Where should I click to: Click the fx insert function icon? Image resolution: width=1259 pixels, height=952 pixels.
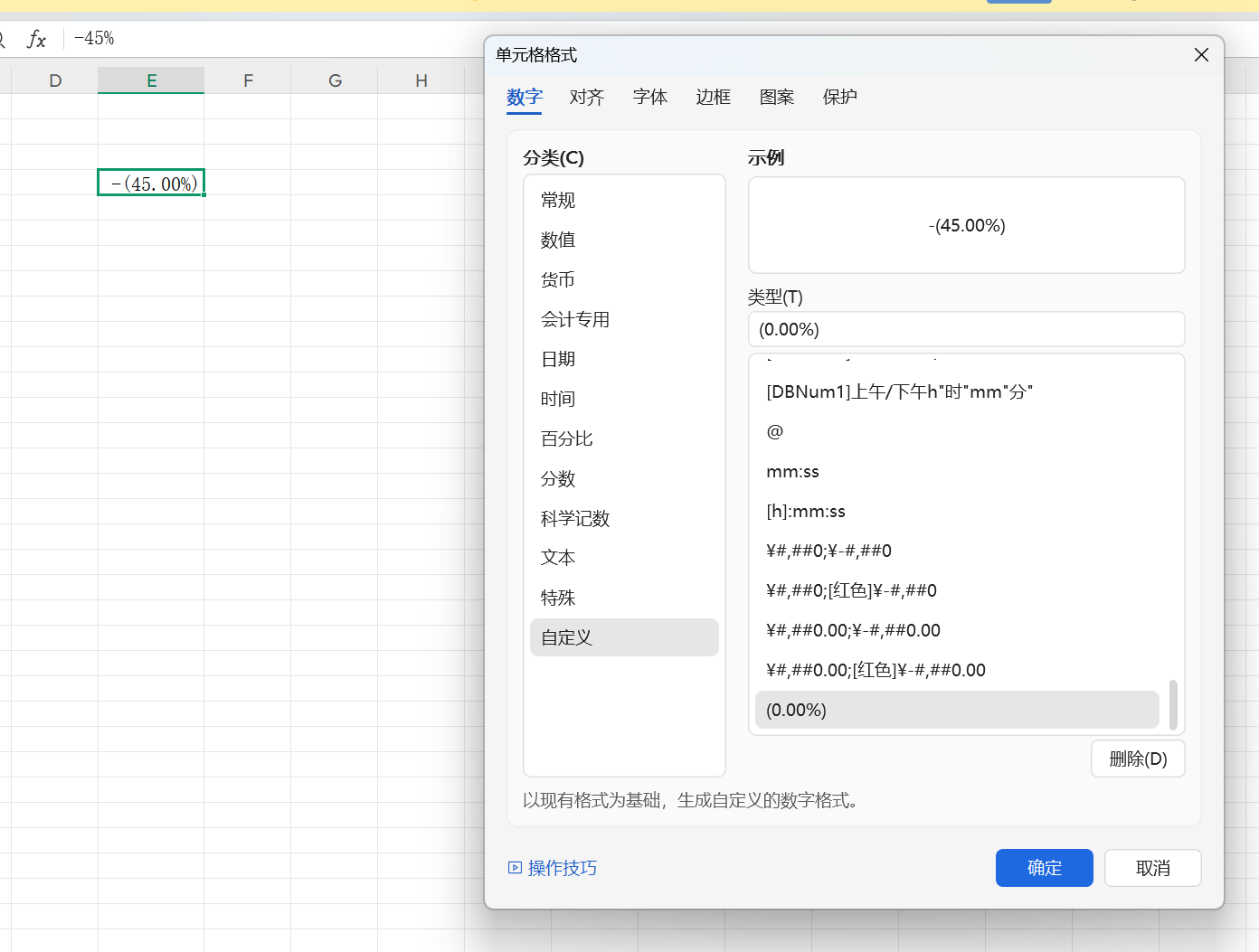click(36, 39)
